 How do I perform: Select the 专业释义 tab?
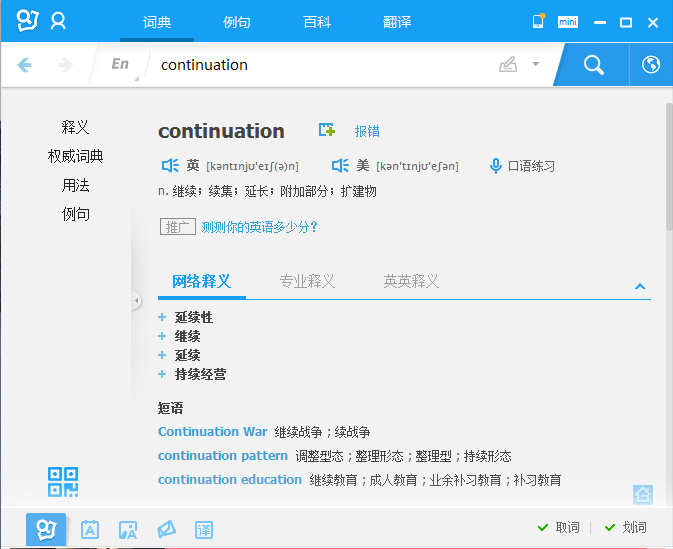point(307,282)
